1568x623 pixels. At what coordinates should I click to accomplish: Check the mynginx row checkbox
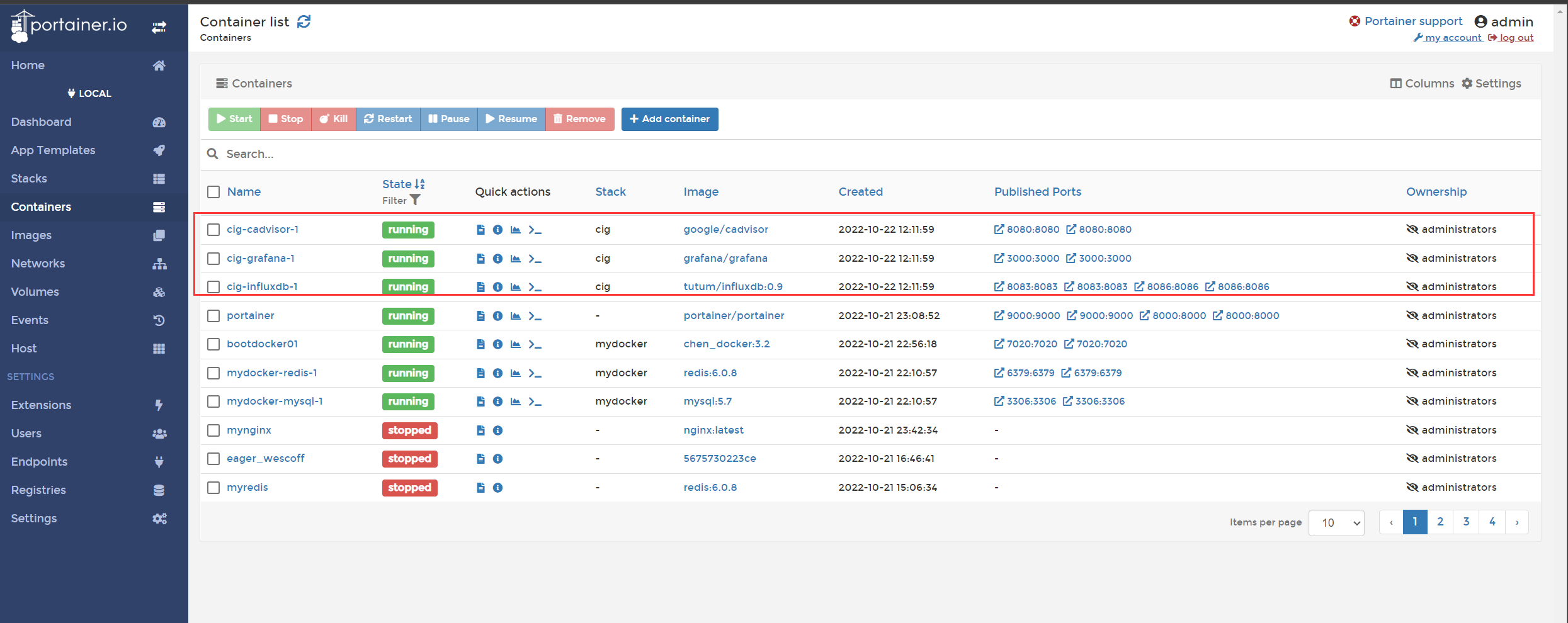pyautogui.click(x=213, y=430)
